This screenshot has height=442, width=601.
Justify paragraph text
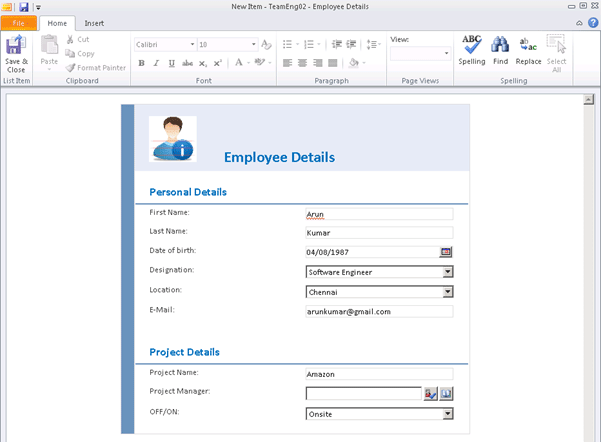tap(333, 63)
